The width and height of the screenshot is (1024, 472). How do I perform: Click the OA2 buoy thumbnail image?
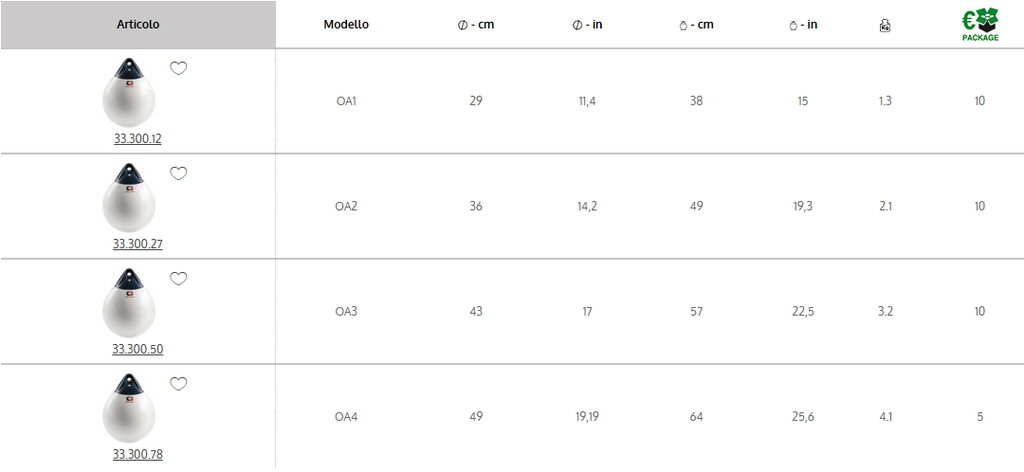129,198
